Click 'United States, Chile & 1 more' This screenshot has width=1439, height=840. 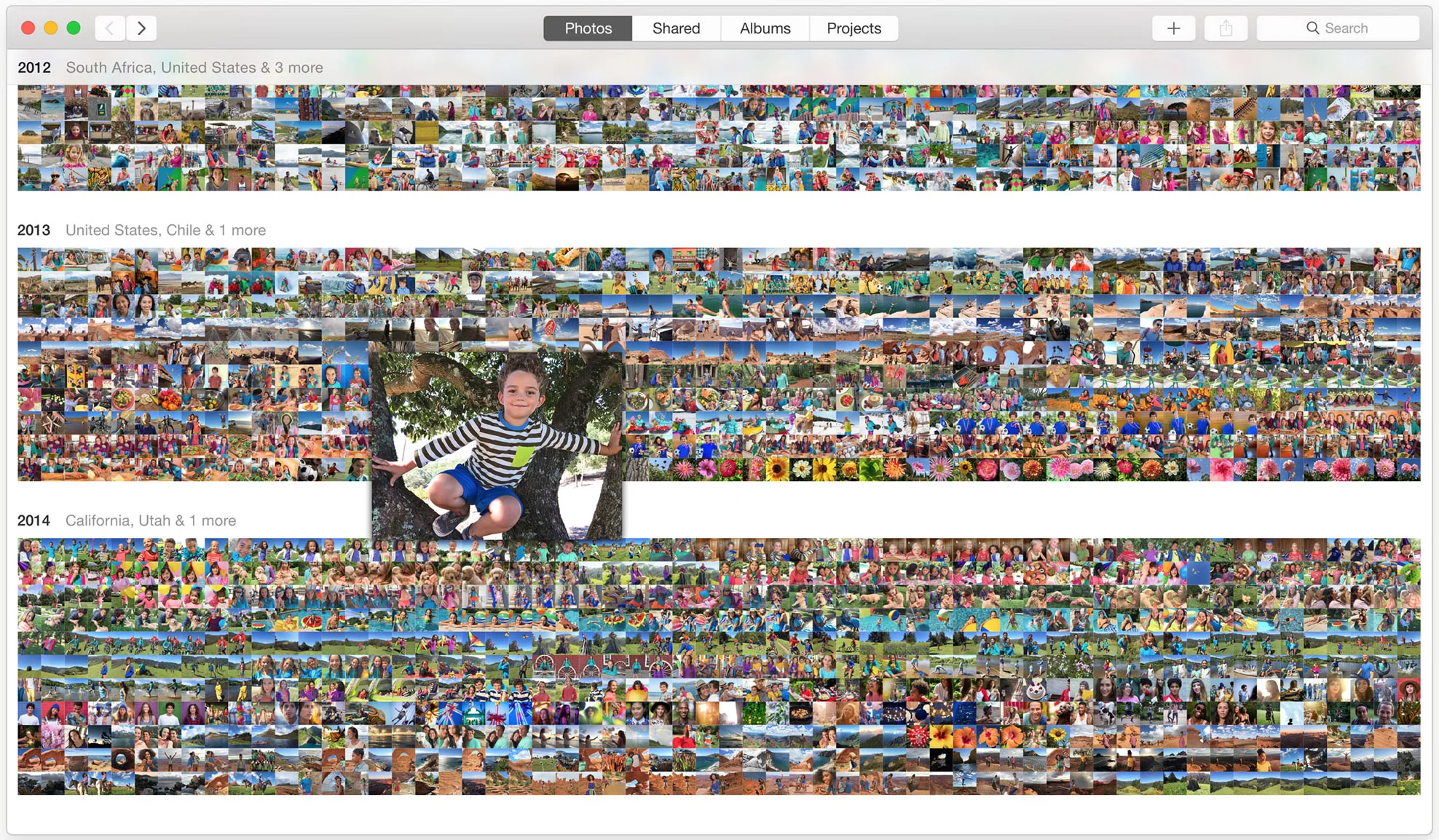[x=165, y=231]
